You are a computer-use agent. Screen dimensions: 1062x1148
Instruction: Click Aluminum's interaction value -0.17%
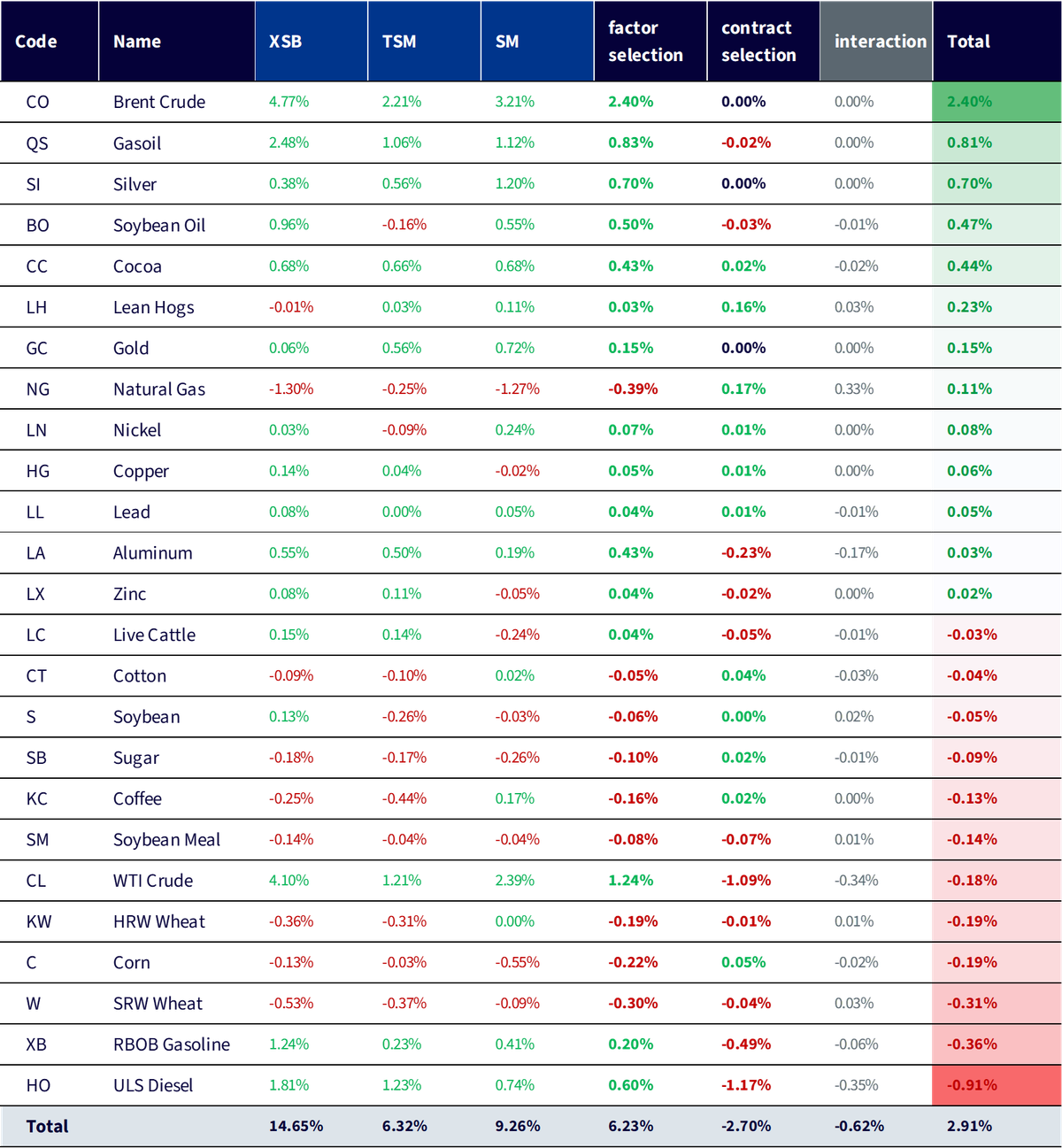pyautogui.click(x=857, y=552)
